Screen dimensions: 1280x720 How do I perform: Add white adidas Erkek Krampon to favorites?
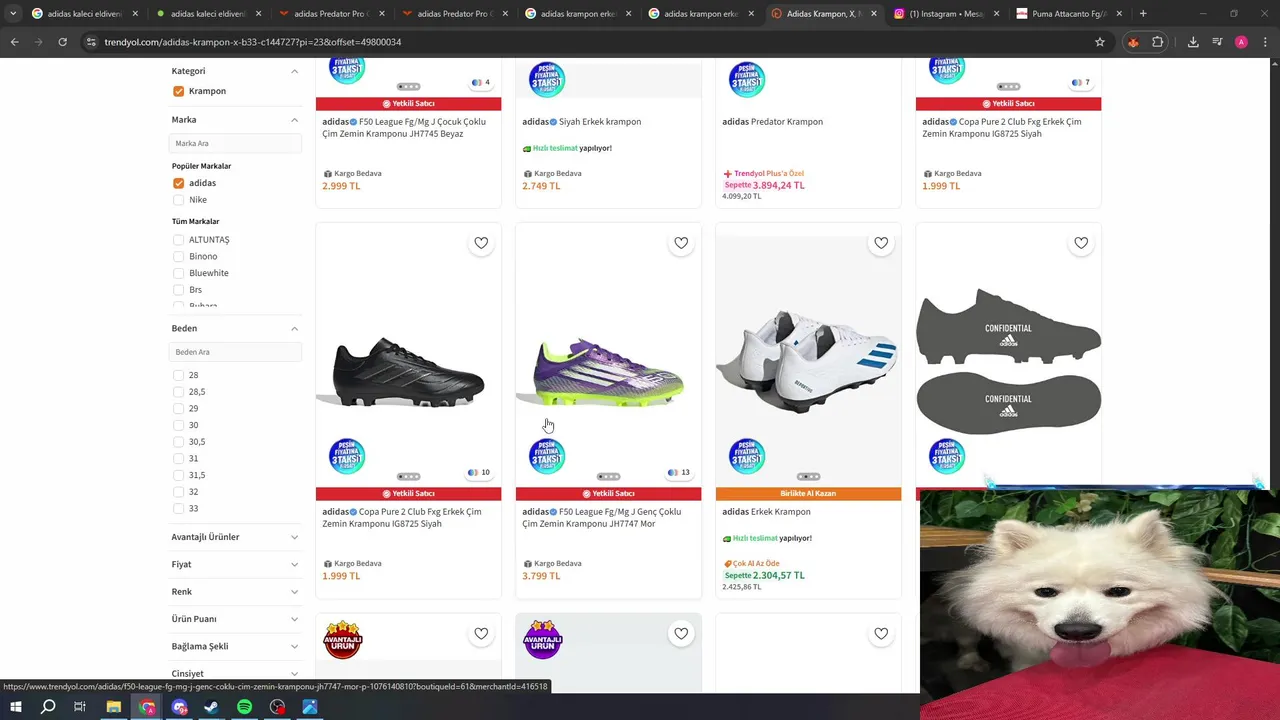coord(881,243)
